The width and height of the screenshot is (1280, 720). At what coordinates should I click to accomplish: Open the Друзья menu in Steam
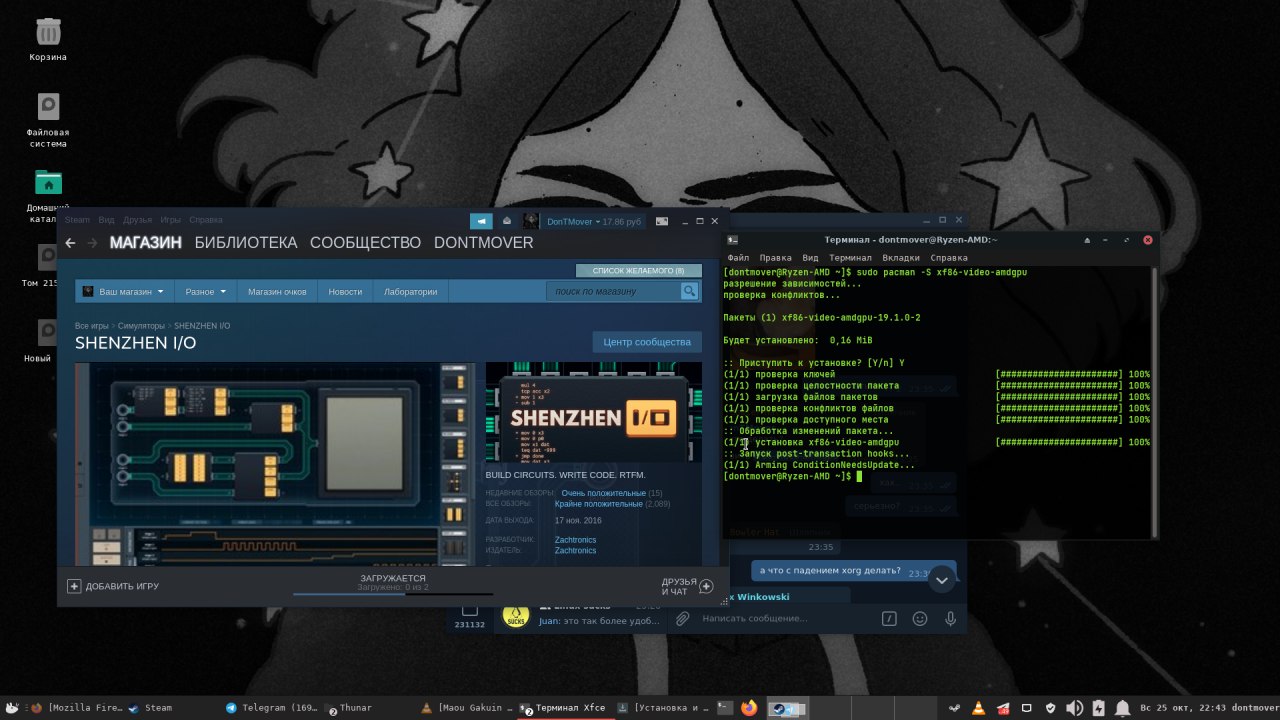[x=138, y=220]
